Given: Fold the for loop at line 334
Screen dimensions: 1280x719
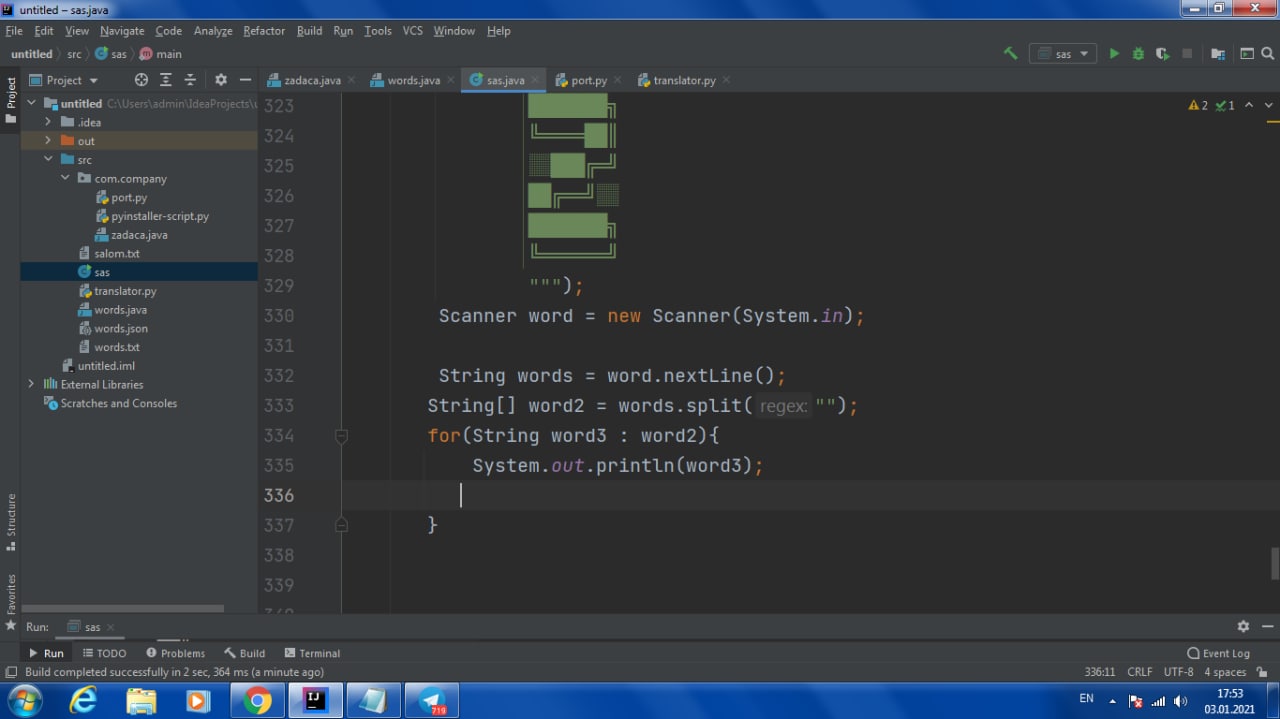Looking at the screenshot, I should click(341, 436).
